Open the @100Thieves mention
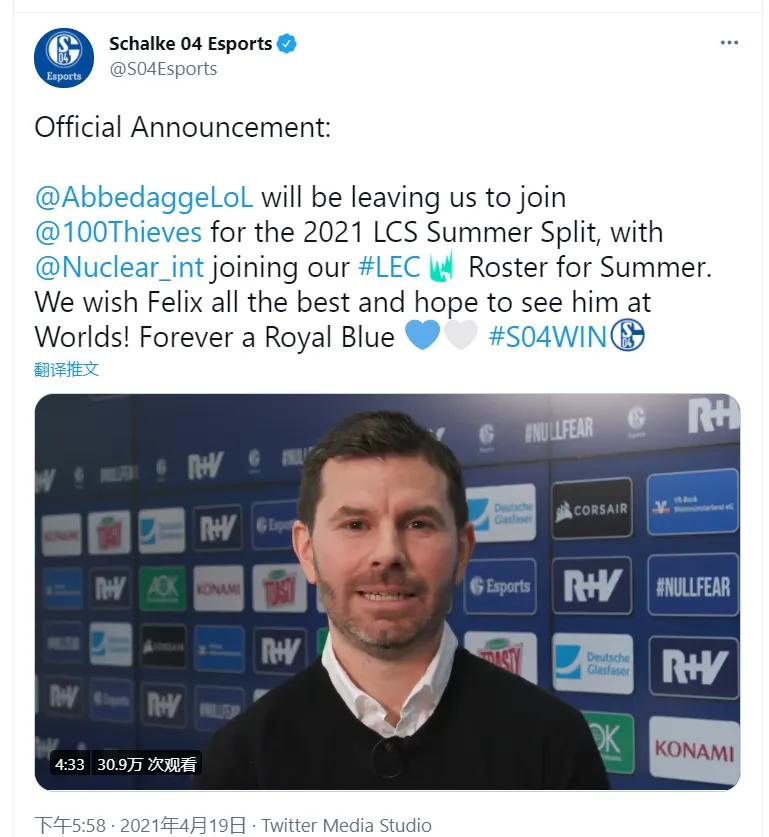This screenshot has height=837, width=769. click(118, 233)
